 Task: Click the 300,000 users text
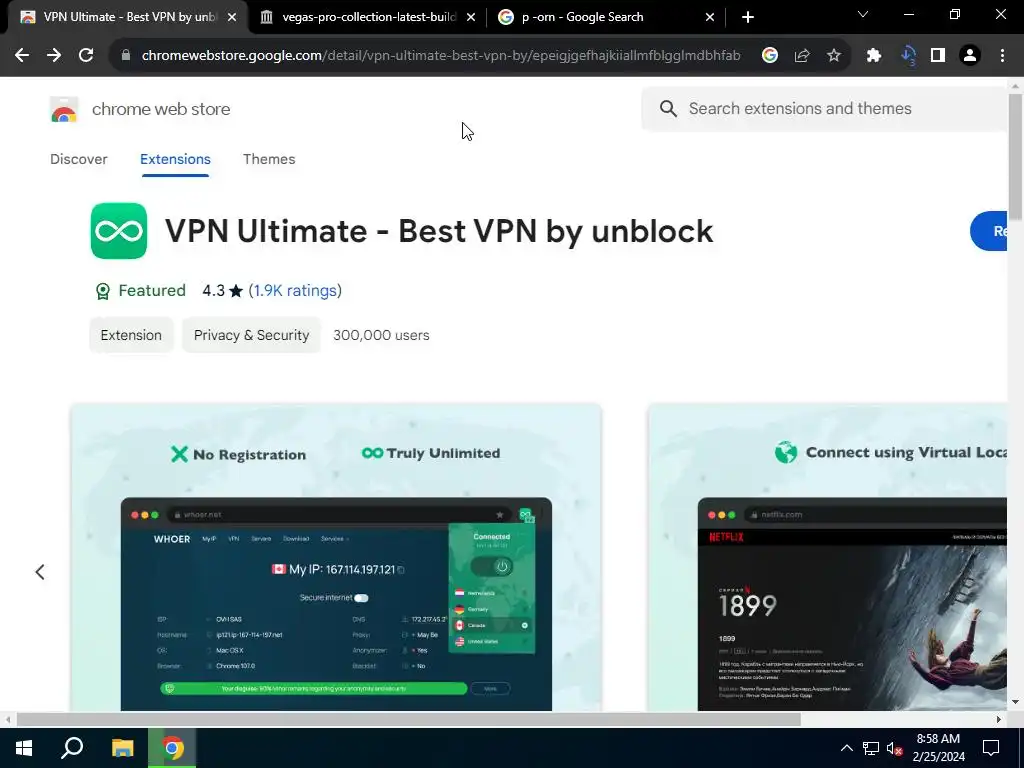pyautogui.click(x=381, y=335)
